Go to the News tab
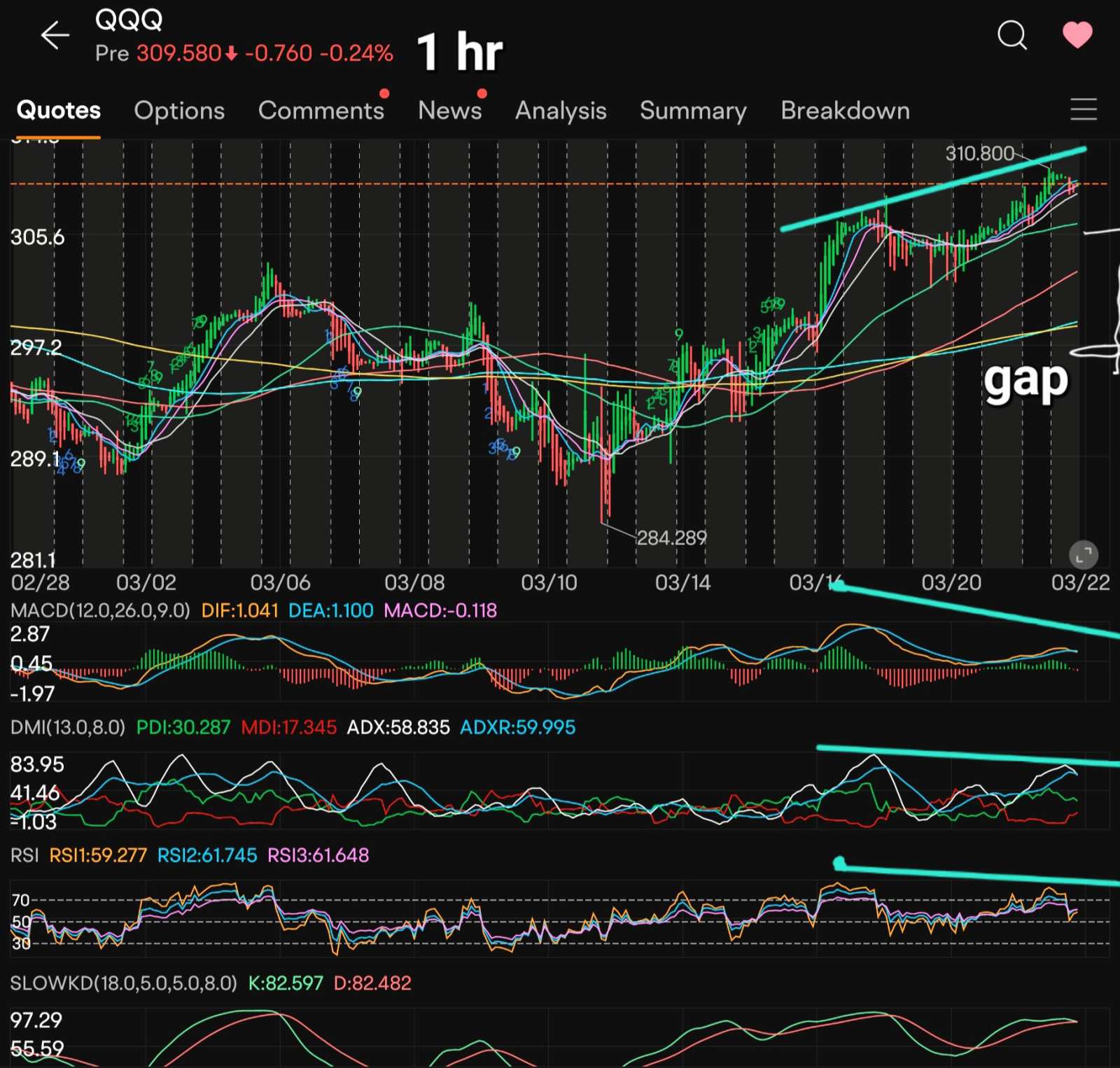 coord(450,110)
